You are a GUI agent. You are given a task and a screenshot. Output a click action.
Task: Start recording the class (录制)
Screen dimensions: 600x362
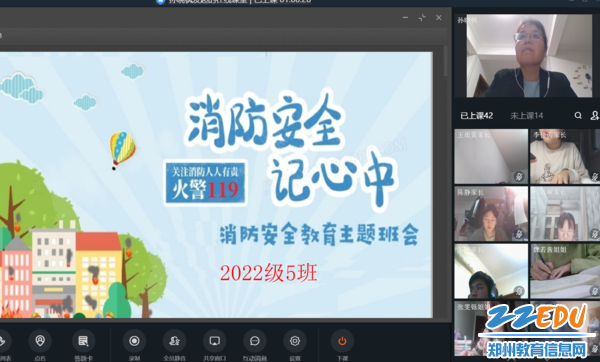point(134,341)
